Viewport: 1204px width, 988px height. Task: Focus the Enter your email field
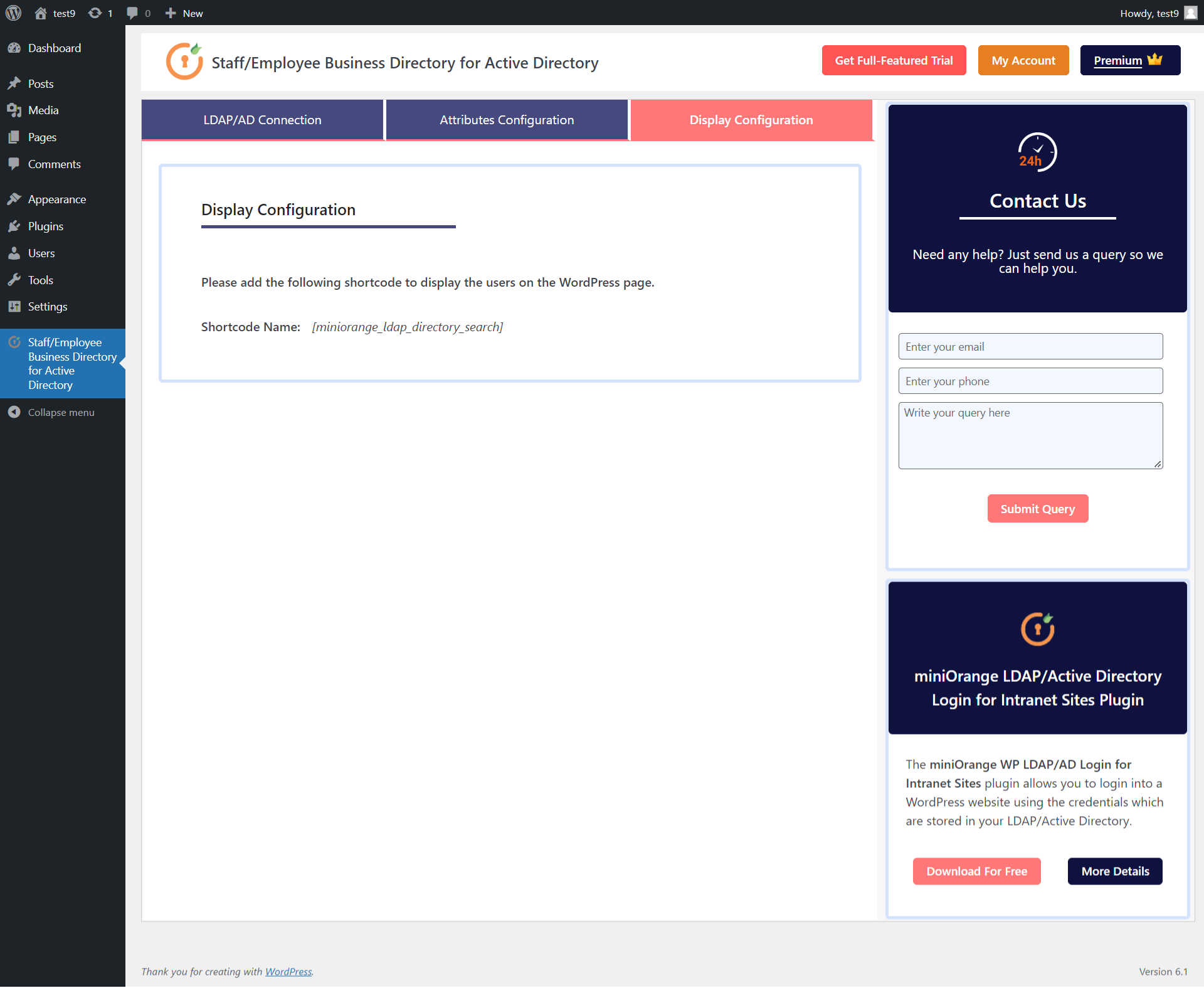pos(1030,346)
